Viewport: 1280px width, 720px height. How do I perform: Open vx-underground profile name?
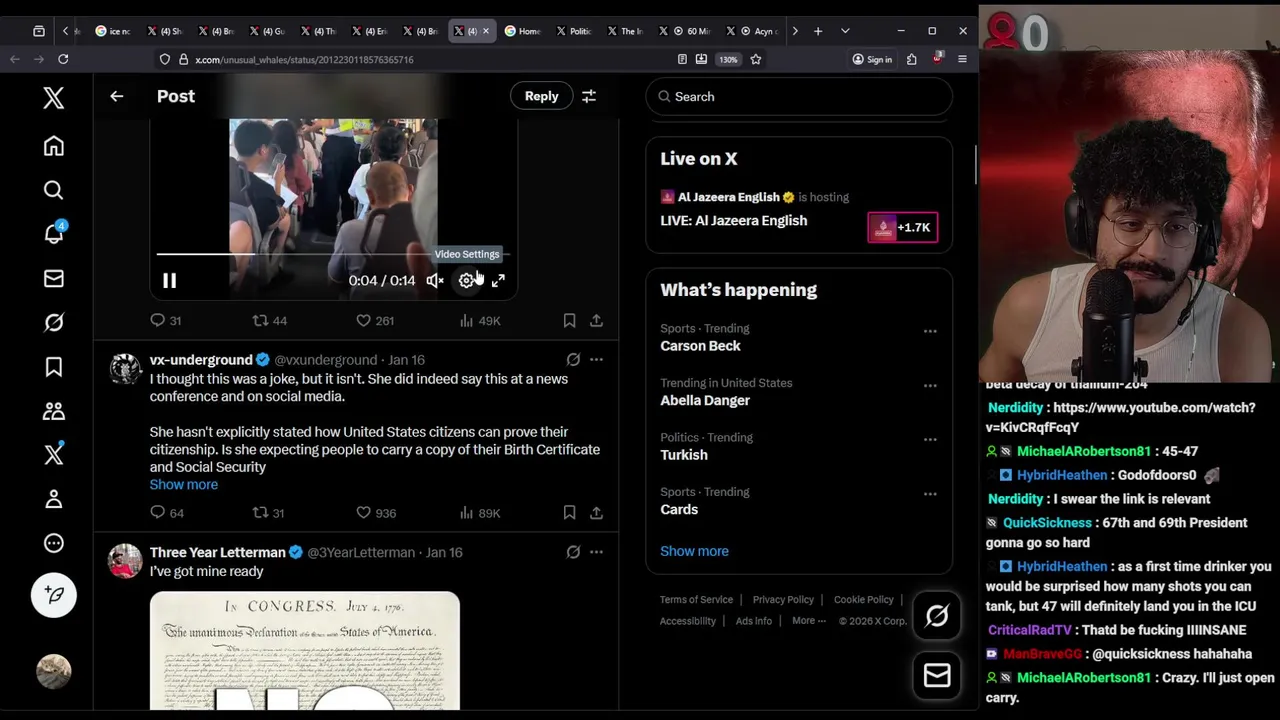pos(201,359)
